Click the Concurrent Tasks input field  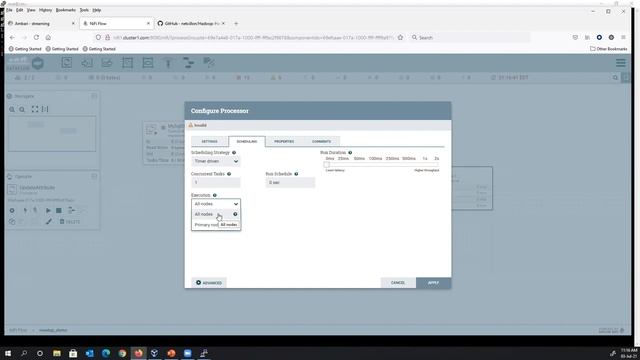[216, 182]
